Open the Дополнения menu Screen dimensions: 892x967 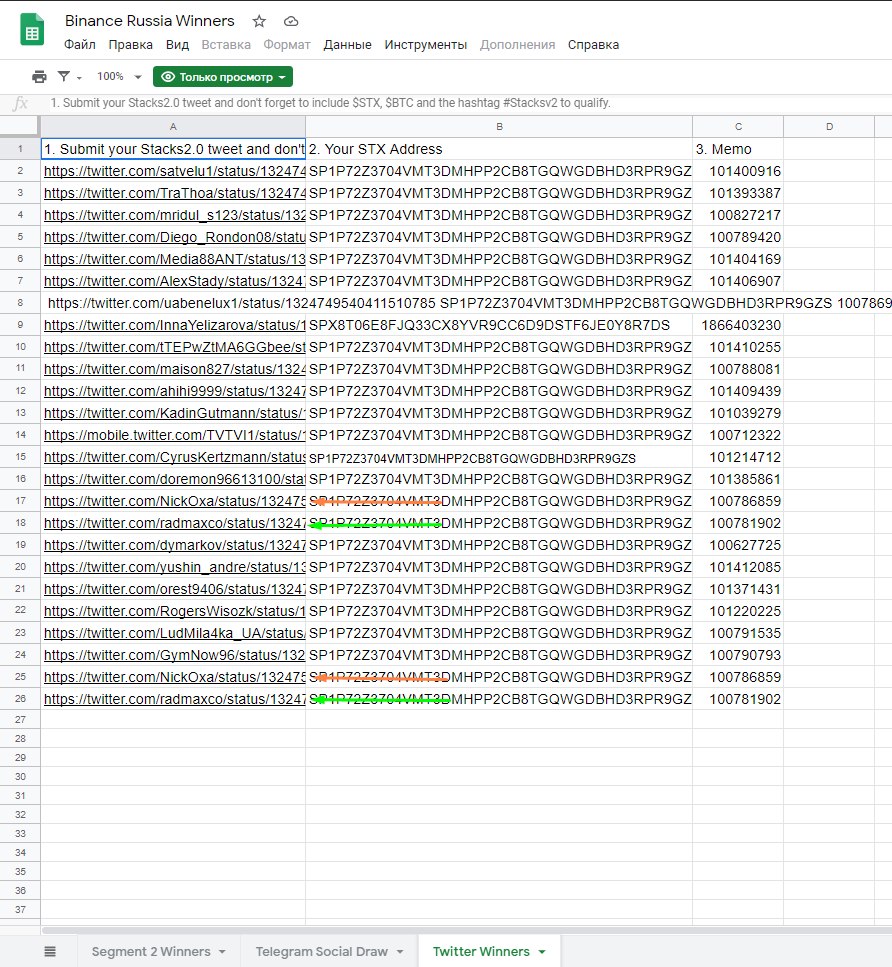pos(517,45)
